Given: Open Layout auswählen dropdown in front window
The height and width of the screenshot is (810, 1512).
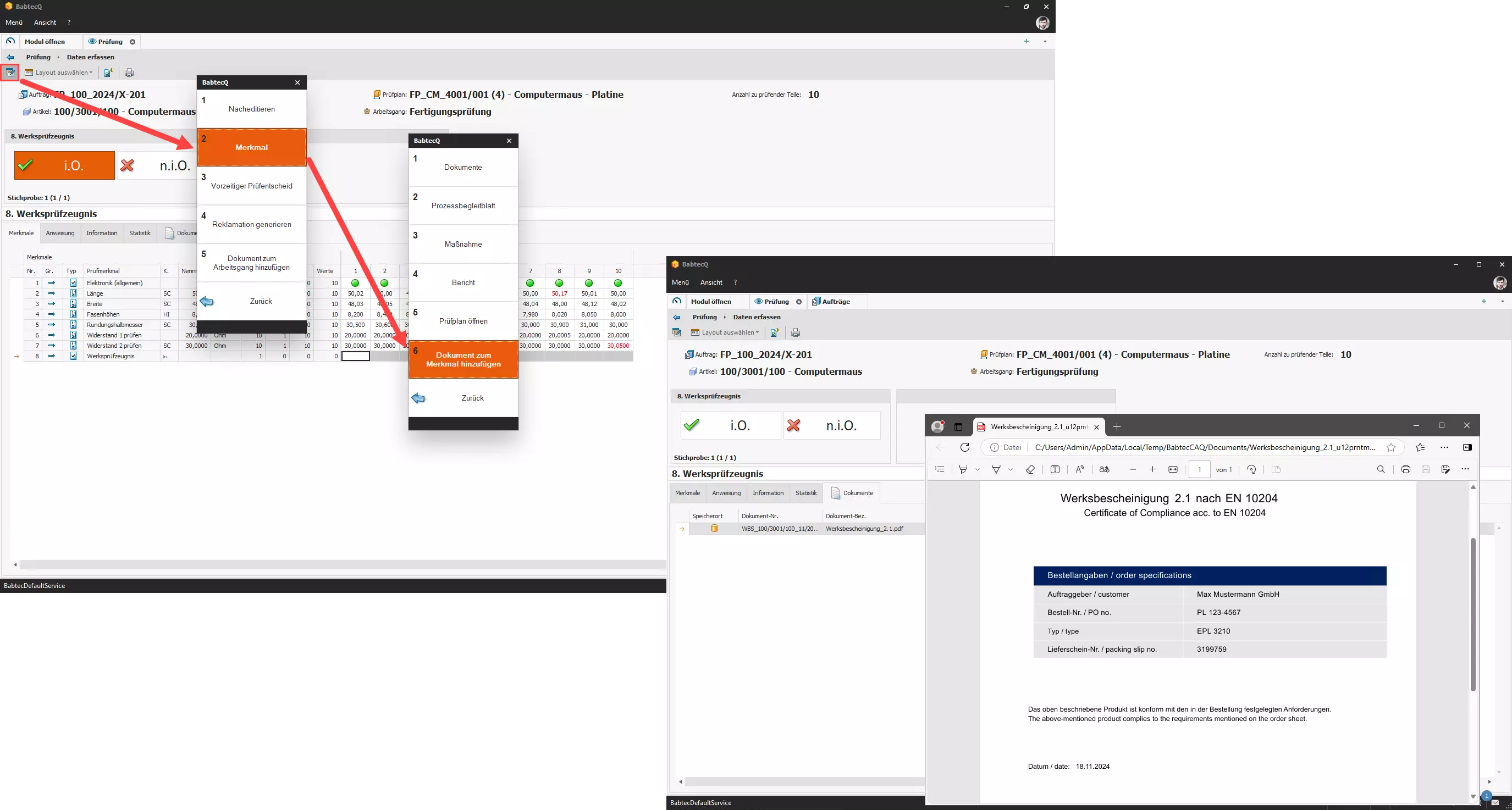Looking at the screenshot, I should point(725,332).
